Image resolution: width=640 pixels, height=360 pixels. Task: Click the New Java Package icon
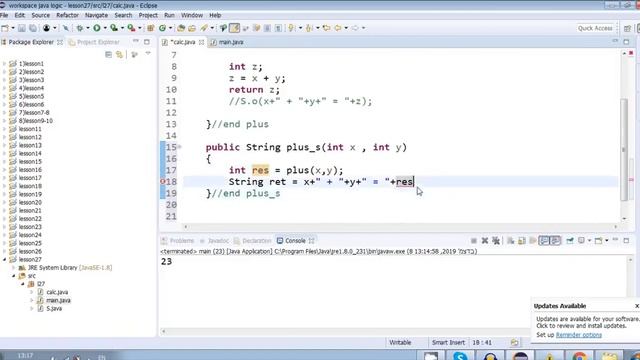151,28
